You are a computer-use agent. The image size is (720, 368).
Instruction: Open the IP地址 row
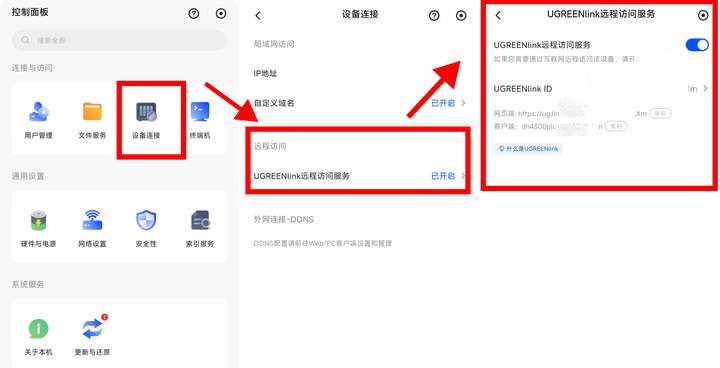(x=360, y=74)
